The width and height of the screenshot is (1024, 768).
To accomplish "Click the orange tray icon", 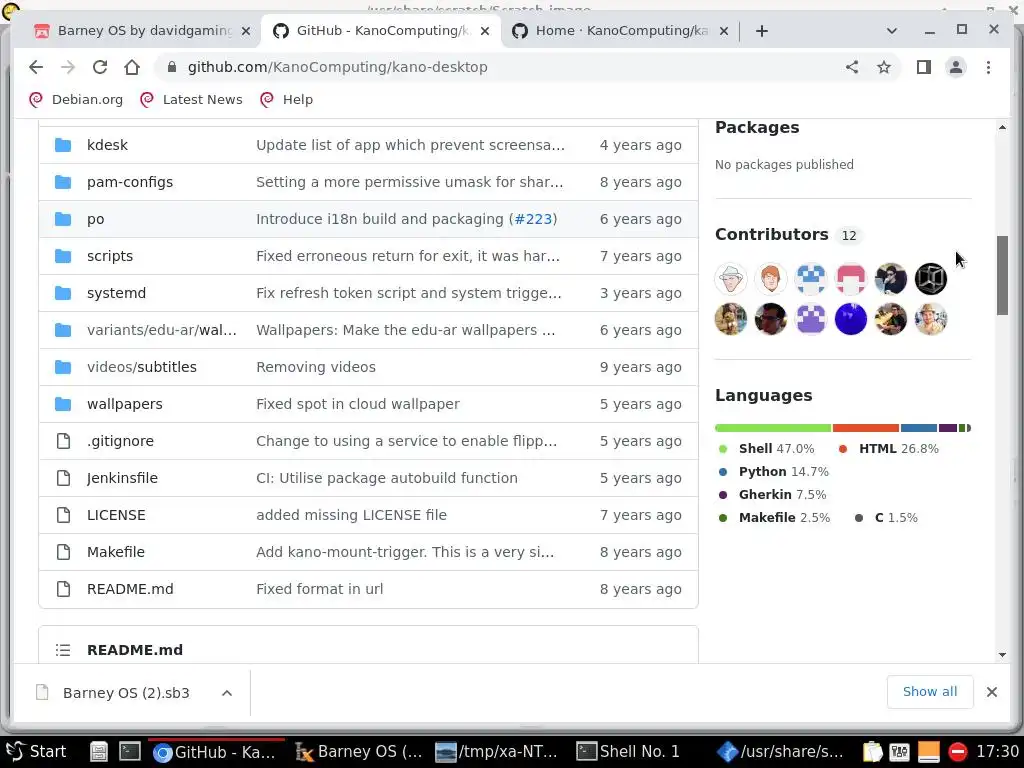I will pyautogui.click(x=929, y=752).
